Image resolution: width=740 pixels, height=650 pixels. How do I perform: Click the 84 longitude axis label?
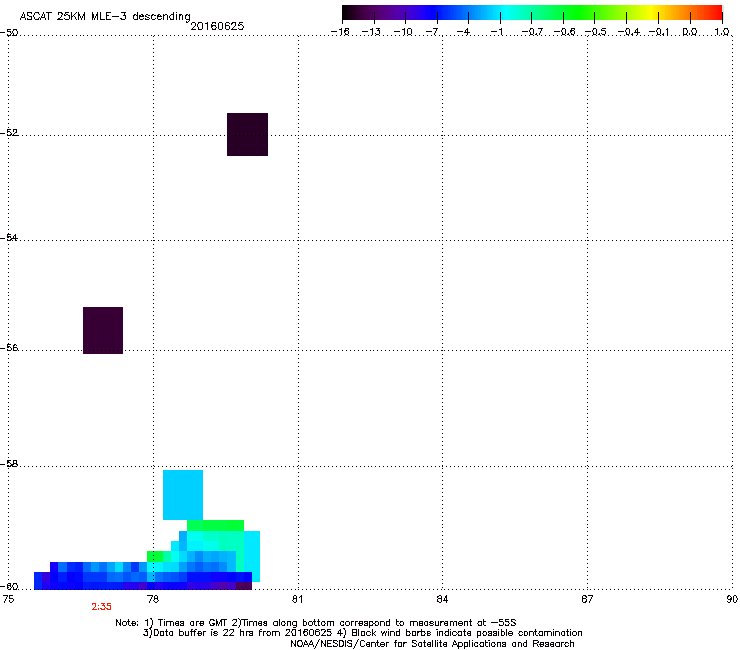click(x=442, y=599)
